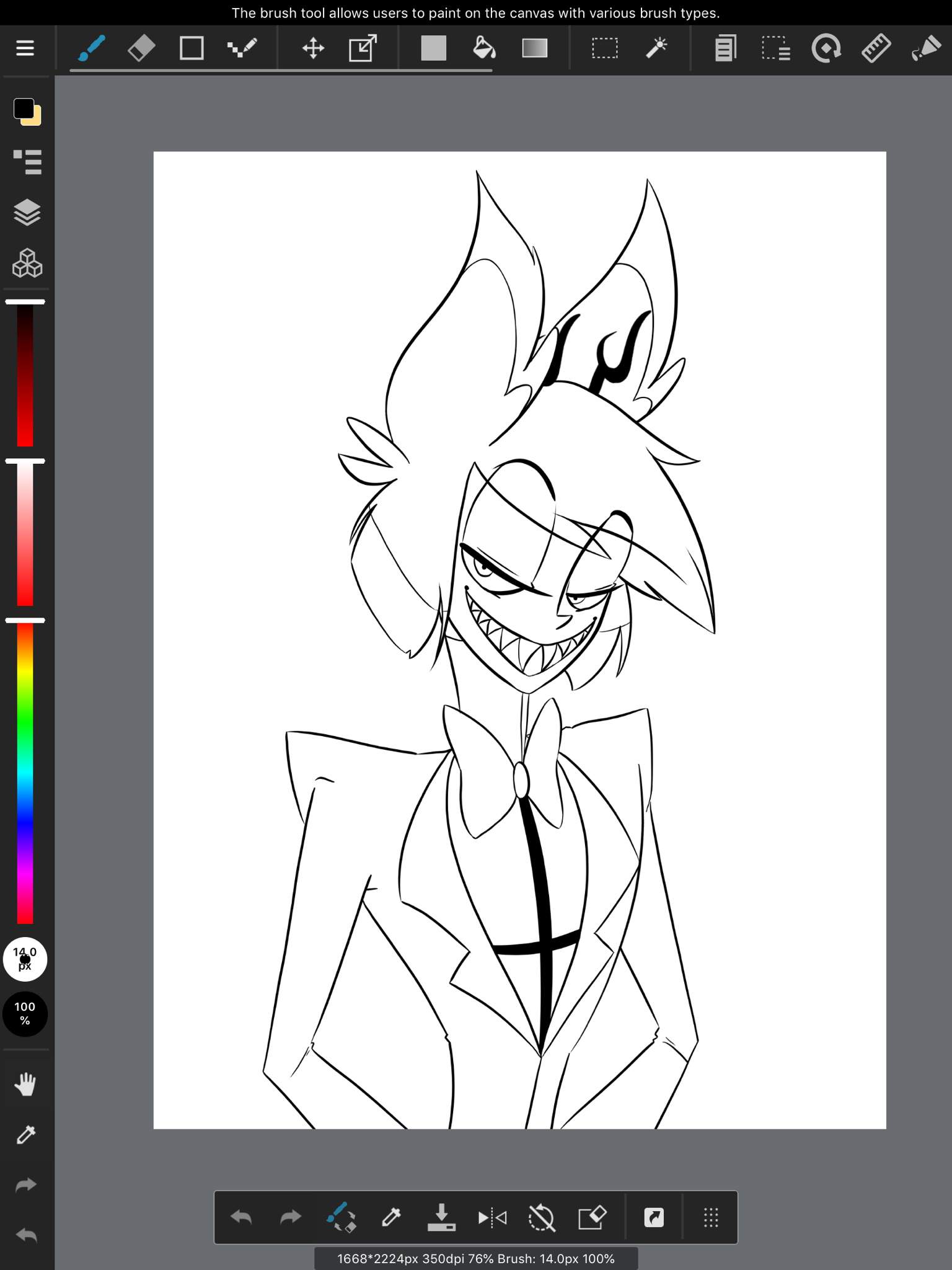Viewport: 952px width, 1270px height.
Task: Open the brush list panel
Action: [x=27, y=162]
